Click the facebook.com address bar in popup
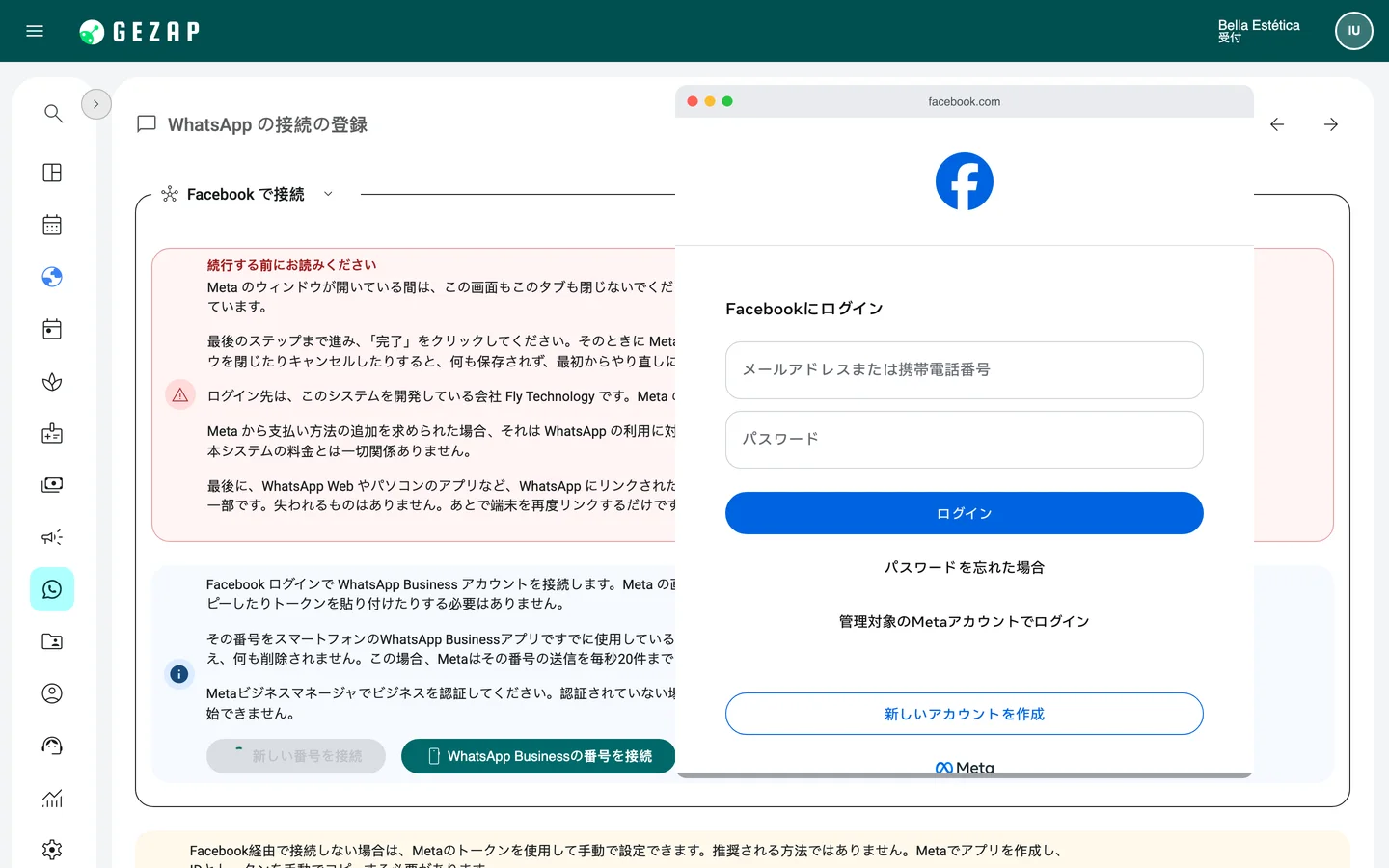 pos(965,101)
